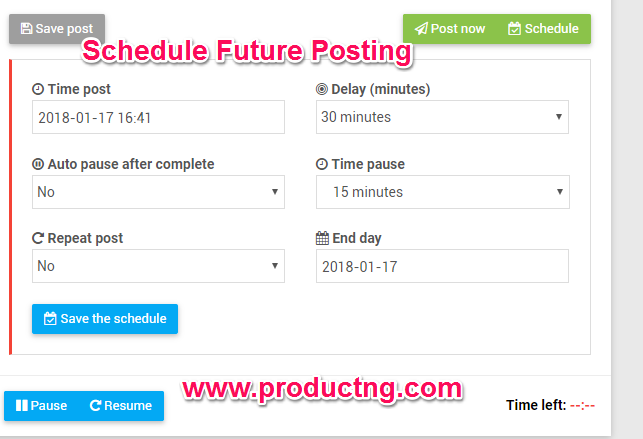Switch to the Schedule option
The image size is (643, 439).
543,29
